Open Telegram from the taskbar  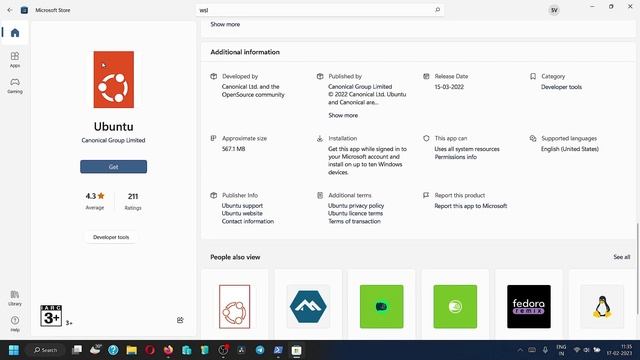click(x=260, y=350)
